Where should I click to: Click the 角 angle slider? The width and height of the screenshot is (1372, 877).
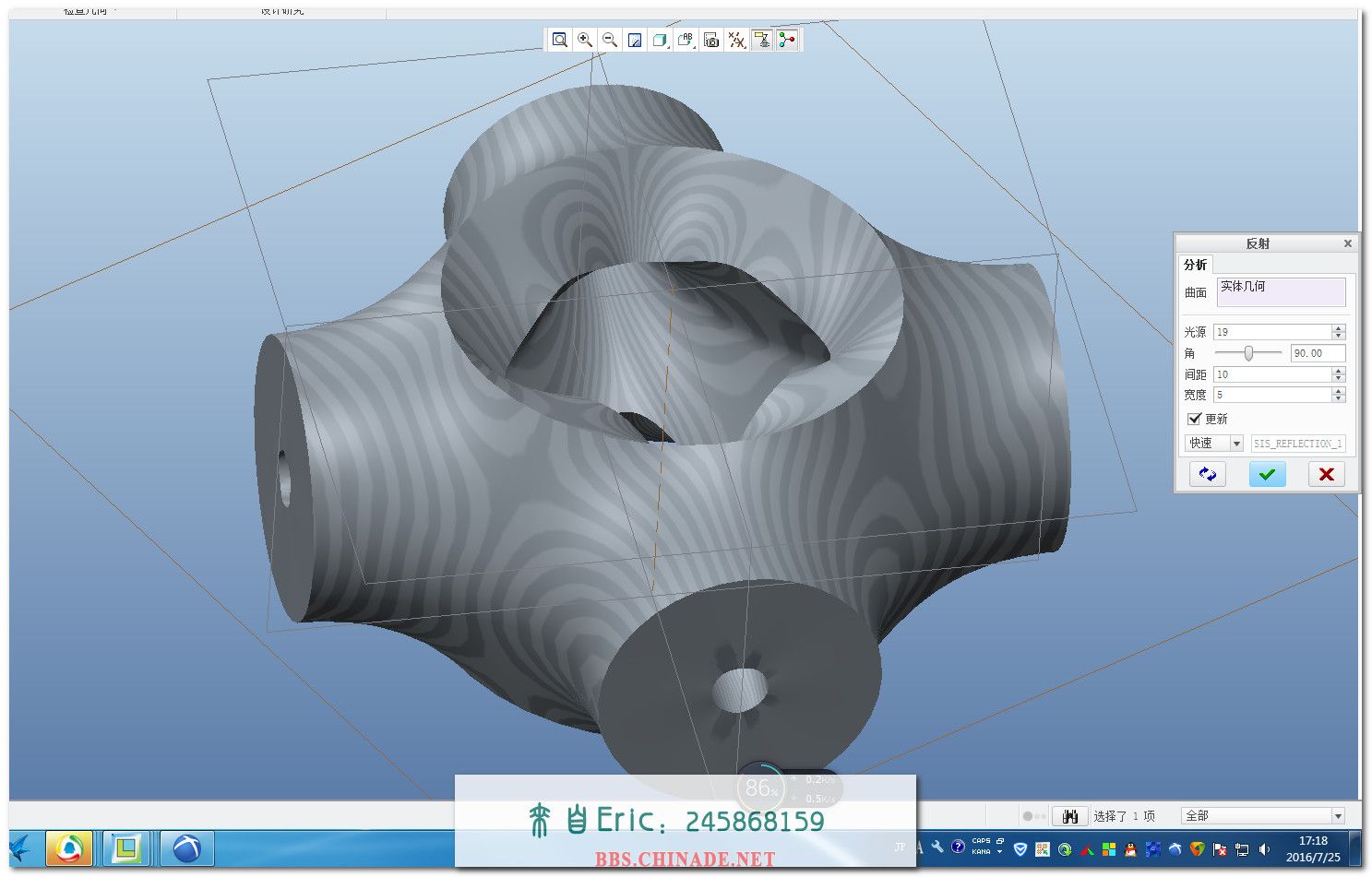click(1248, 353)
